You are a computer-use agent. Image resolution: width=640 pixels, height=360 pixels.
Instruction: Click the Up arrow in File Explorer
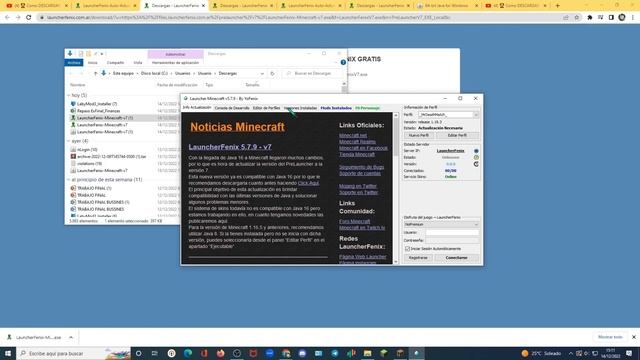pyautogui.click(x=96, y=73)
